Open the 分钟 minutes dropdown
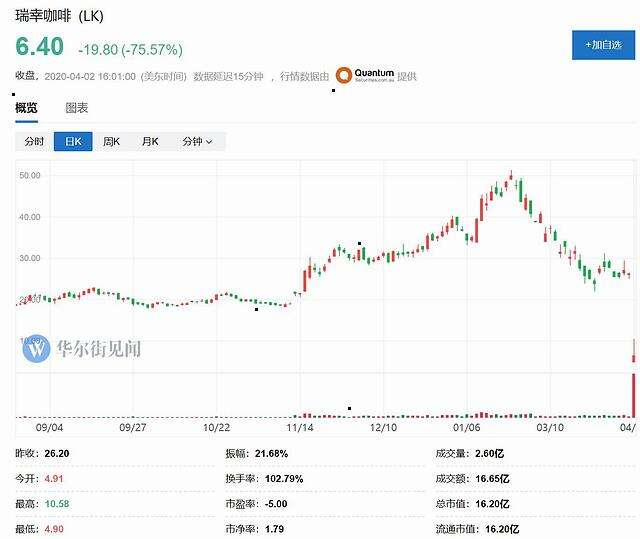This screenshot has width=640, height=539. 197,142
